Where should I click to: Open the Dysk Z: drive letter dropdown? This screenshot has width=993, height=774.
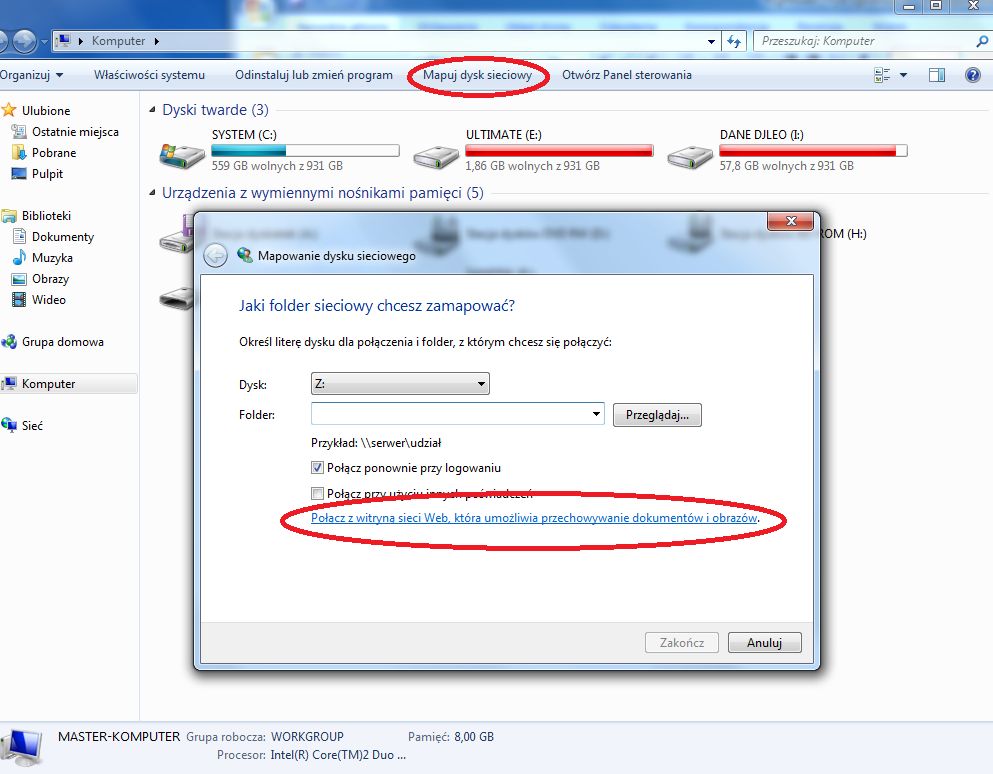coord(481,384)
